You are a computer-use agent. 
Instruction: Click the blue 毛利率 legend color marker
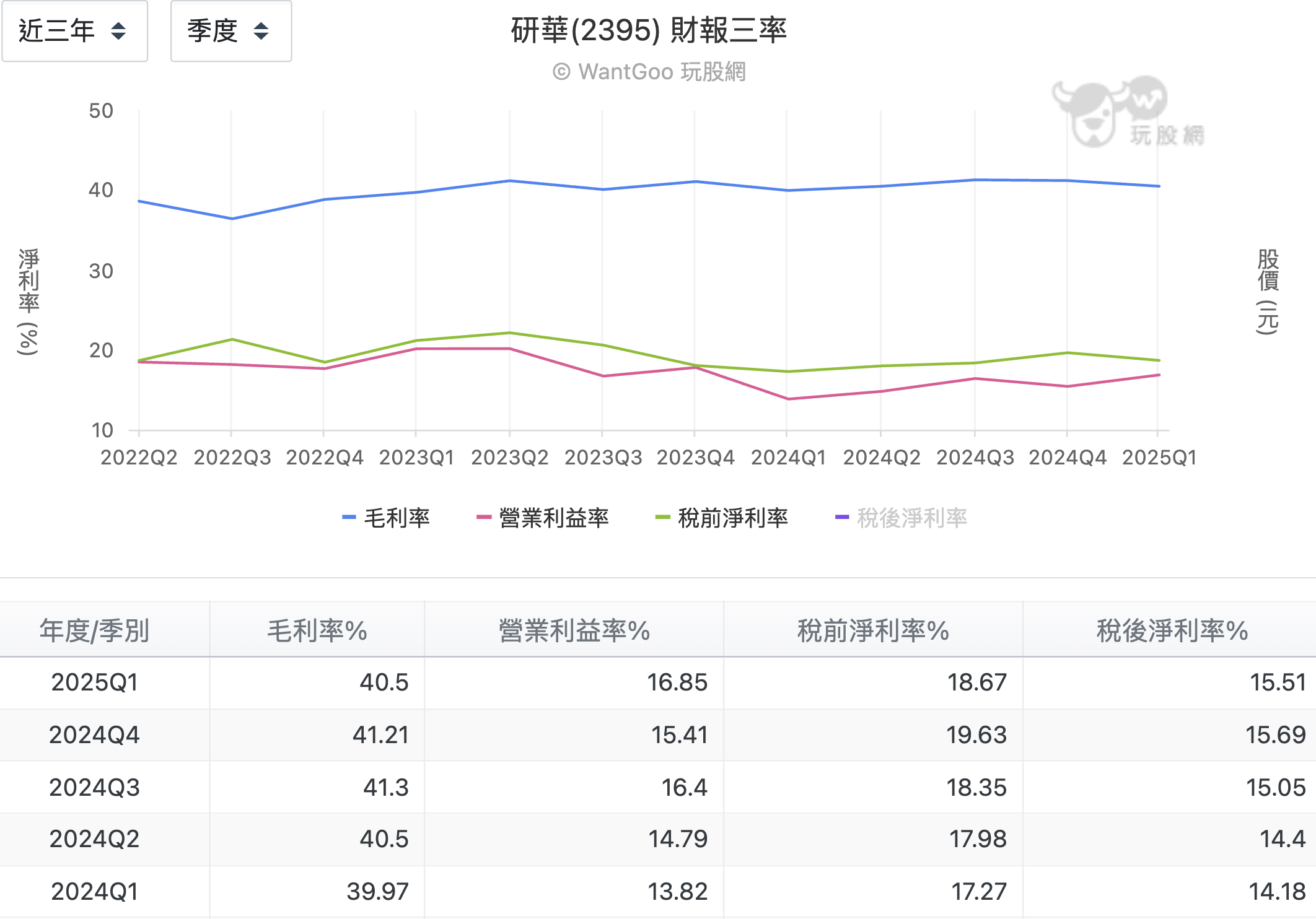click(x=349, y=517)
